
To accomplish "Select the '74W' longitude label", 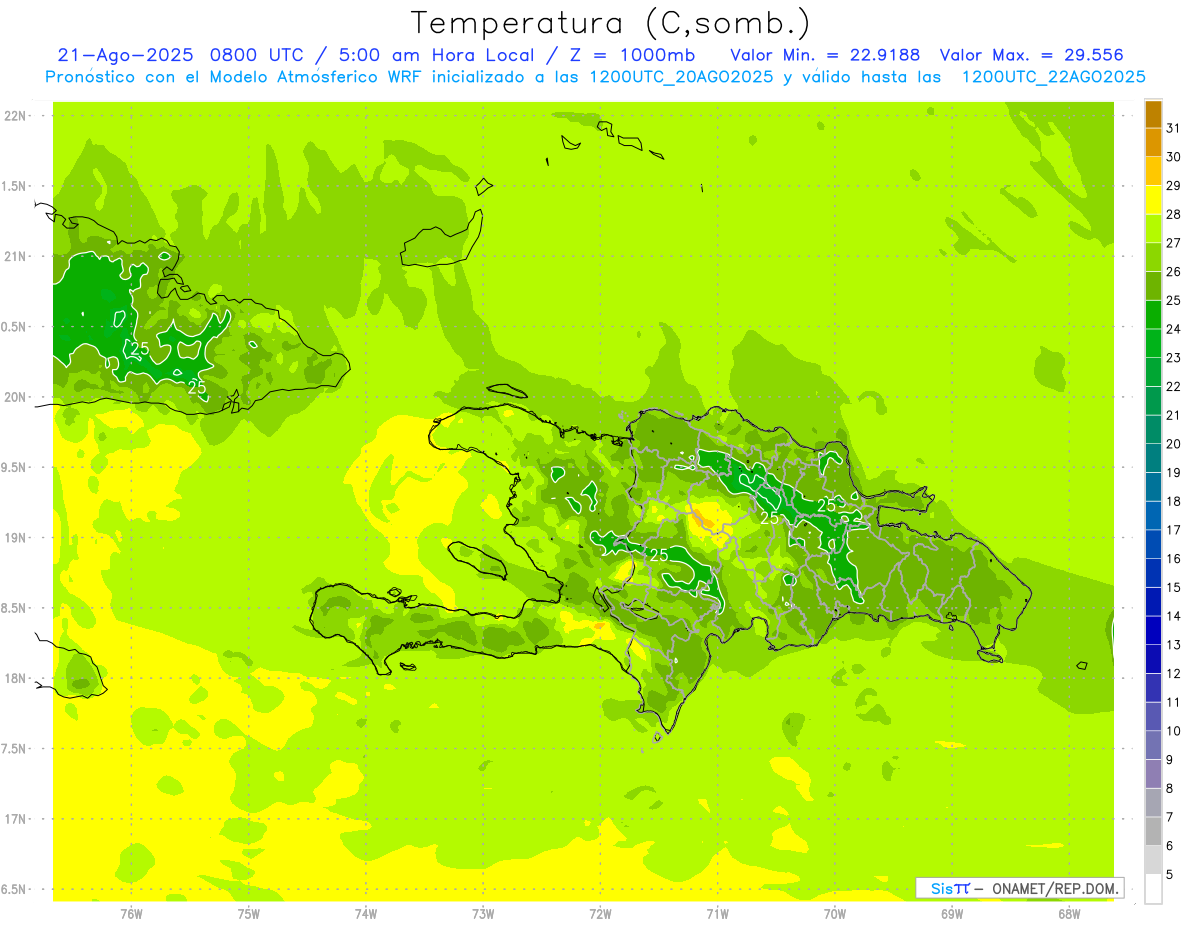I will (365, 914).
